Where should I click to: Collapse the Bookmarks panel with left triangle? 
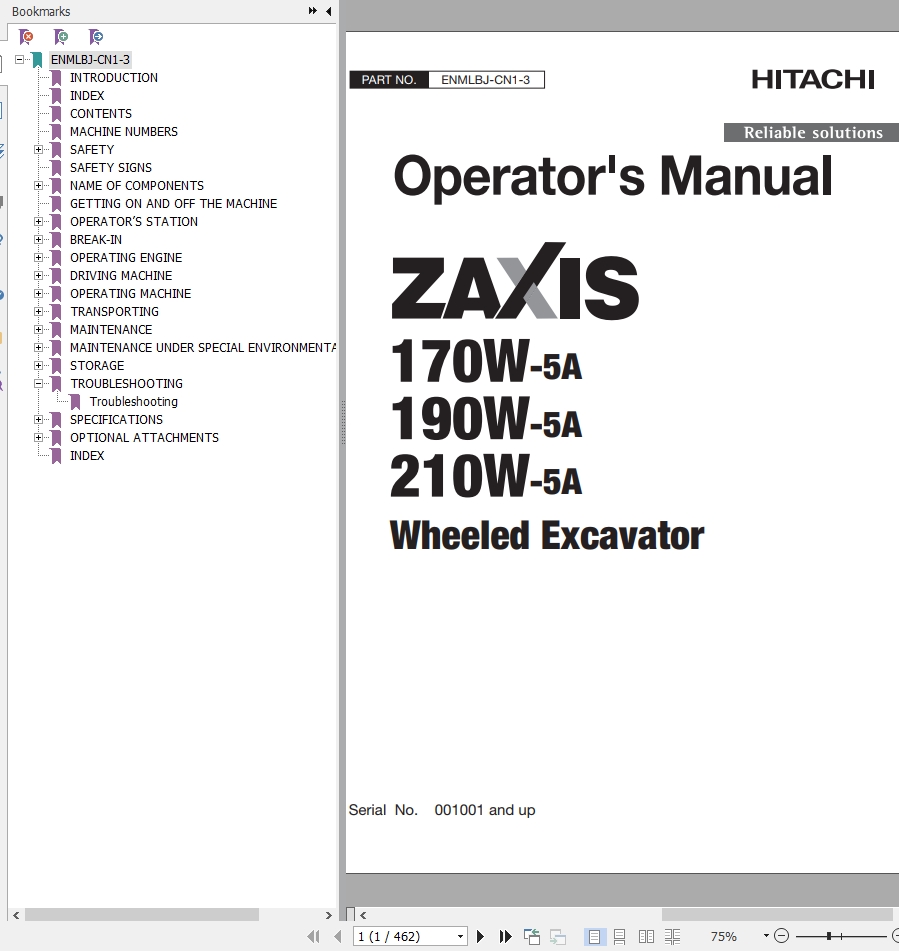click(x=329, y=11)
